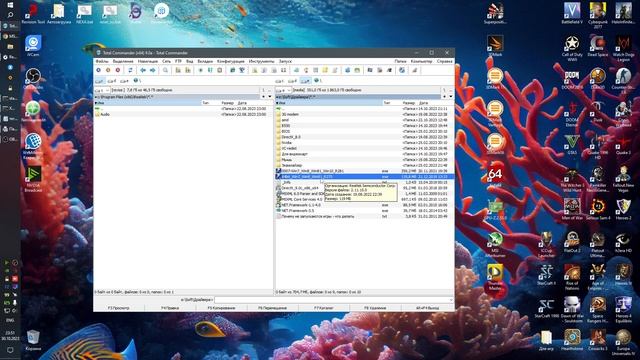Screen dimensions: 640x360
Task: Open left panel directory history arrow
Action: pyautogui.click(x=269, y=97)
